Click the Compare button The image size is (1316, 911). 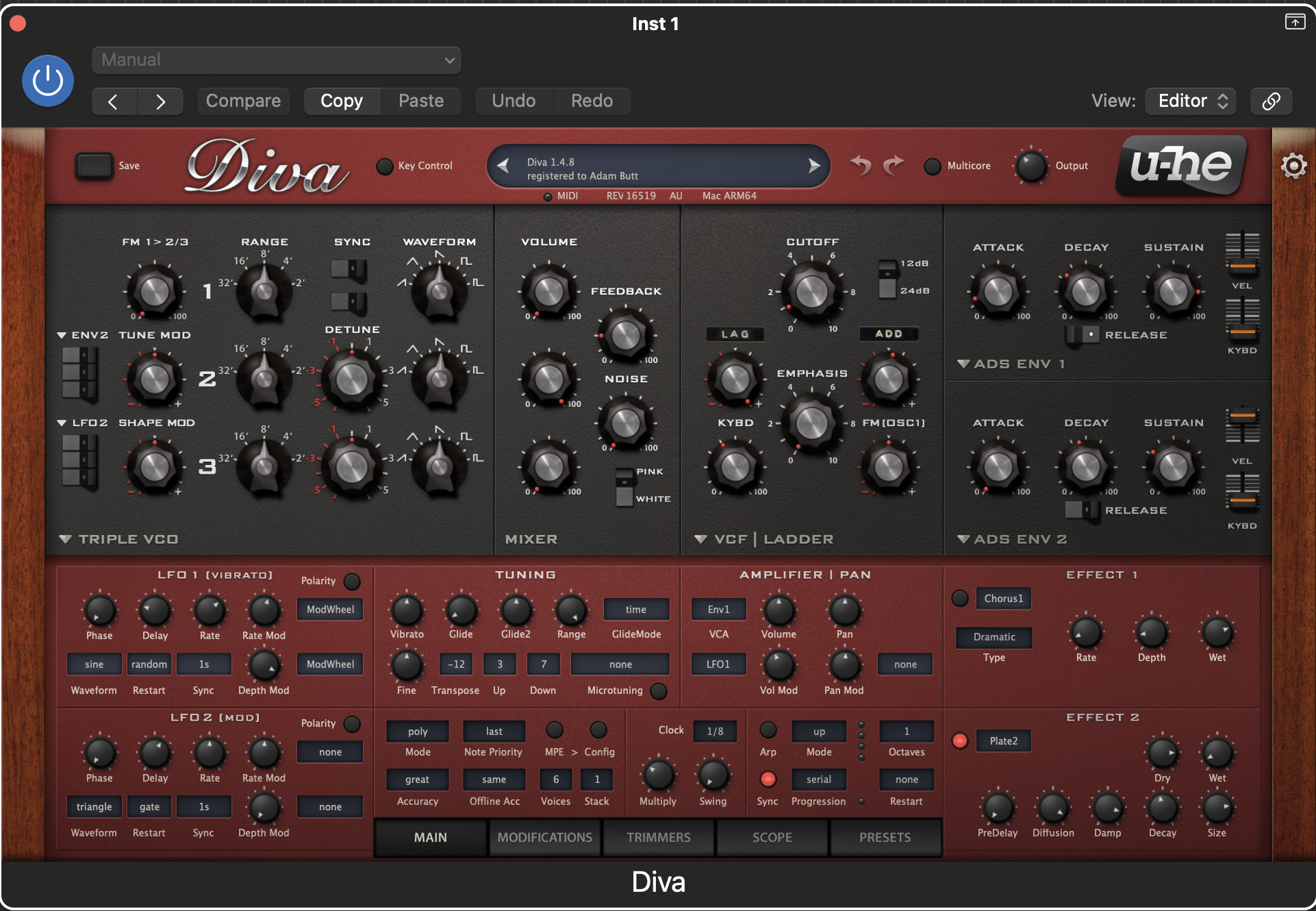tap(244, 101)
